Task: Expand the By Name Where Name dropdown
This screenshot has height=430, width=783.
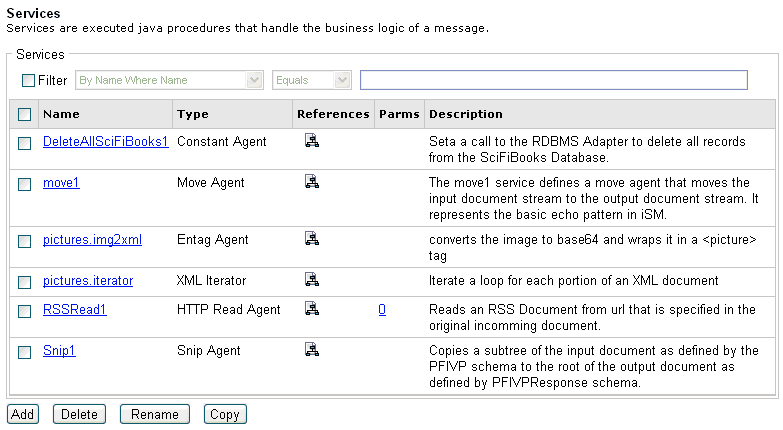Action: click(x=169, y=80)
